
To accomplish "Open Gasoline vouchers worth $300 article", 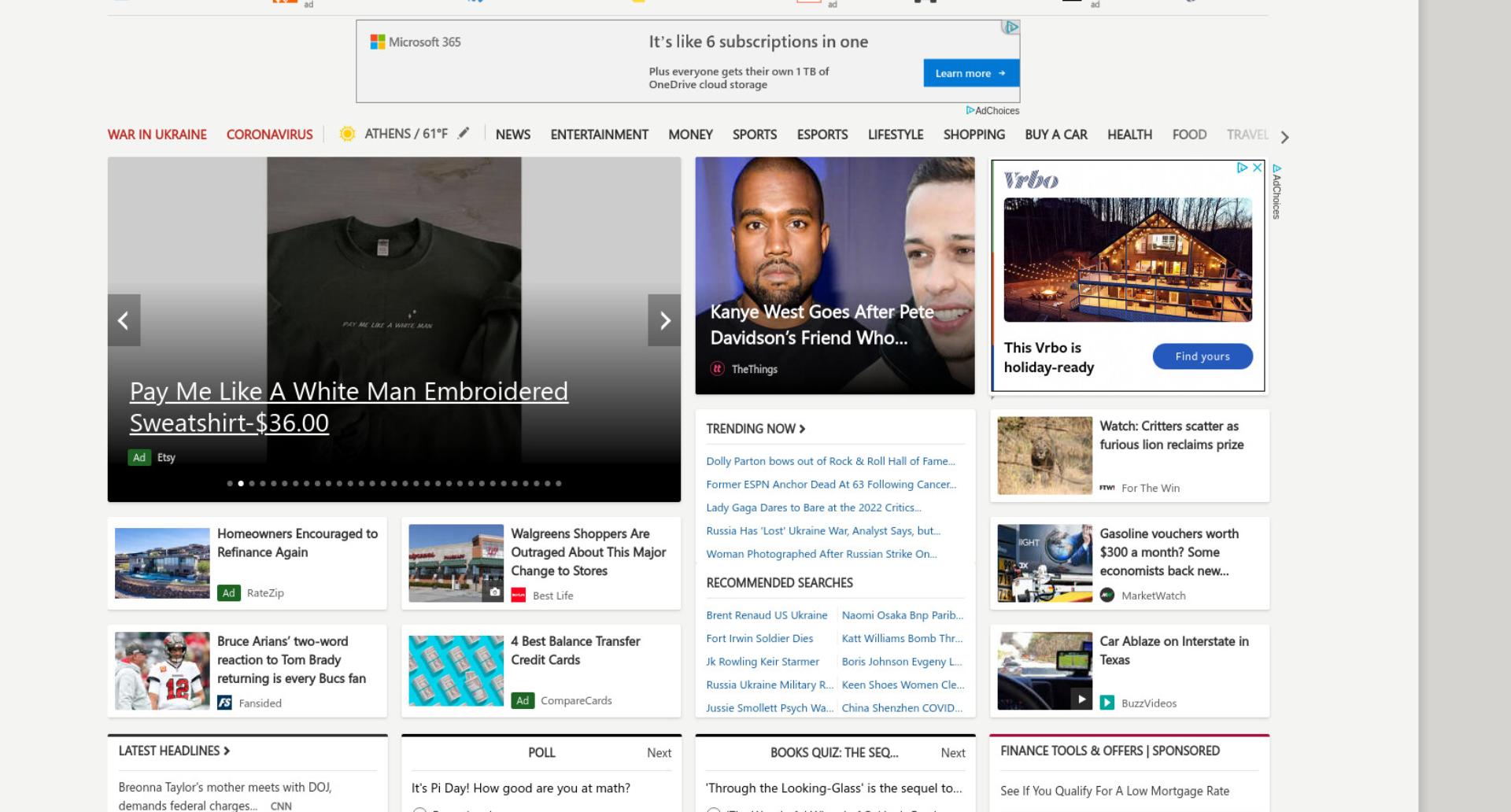I will [x=1169, y=552].
